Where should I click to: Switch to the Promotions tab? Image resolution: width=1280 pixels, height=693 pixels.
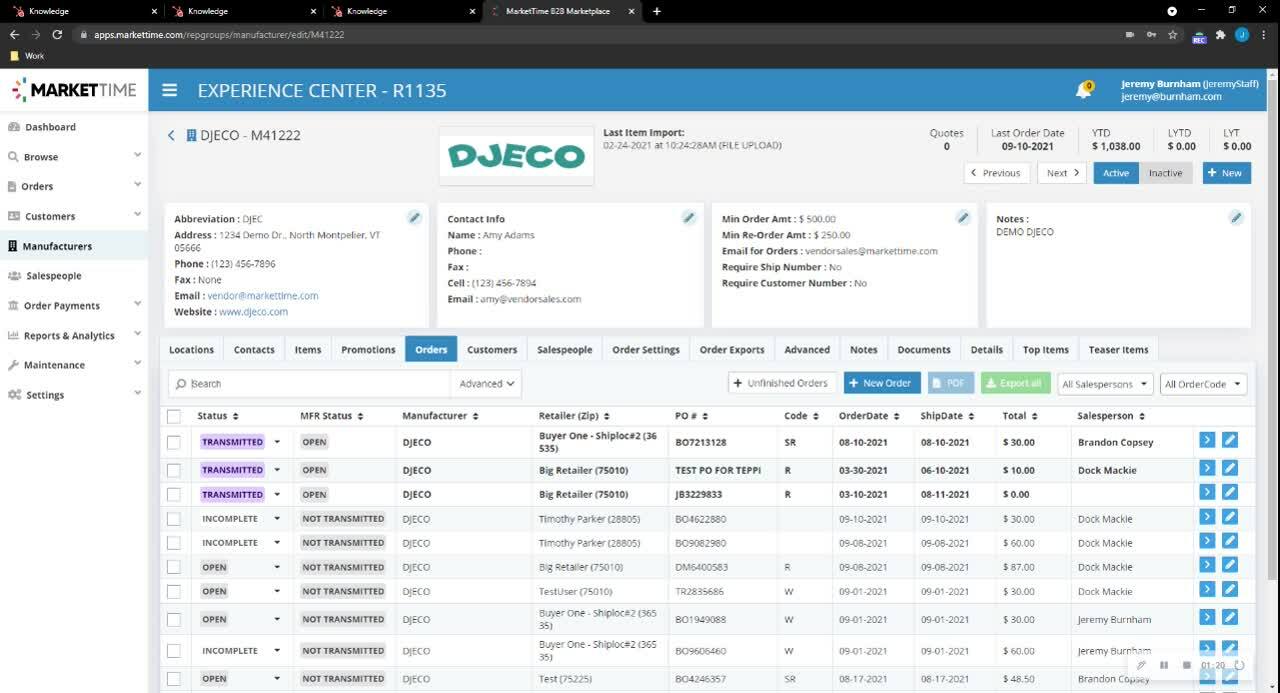click(368, 350)
